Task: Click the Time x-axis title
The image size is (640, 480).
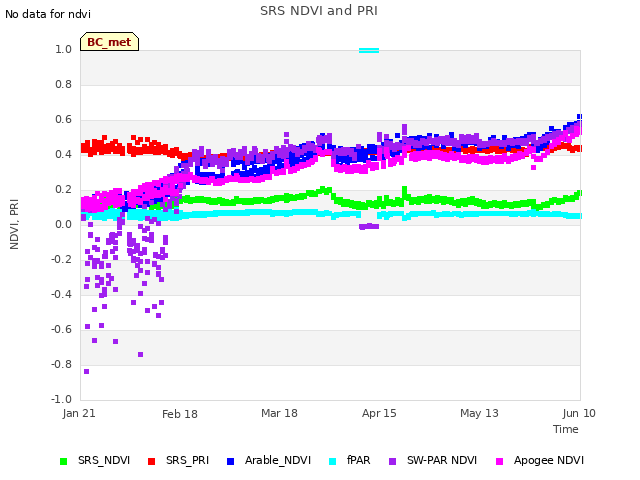Action: [x=566, y=429]
